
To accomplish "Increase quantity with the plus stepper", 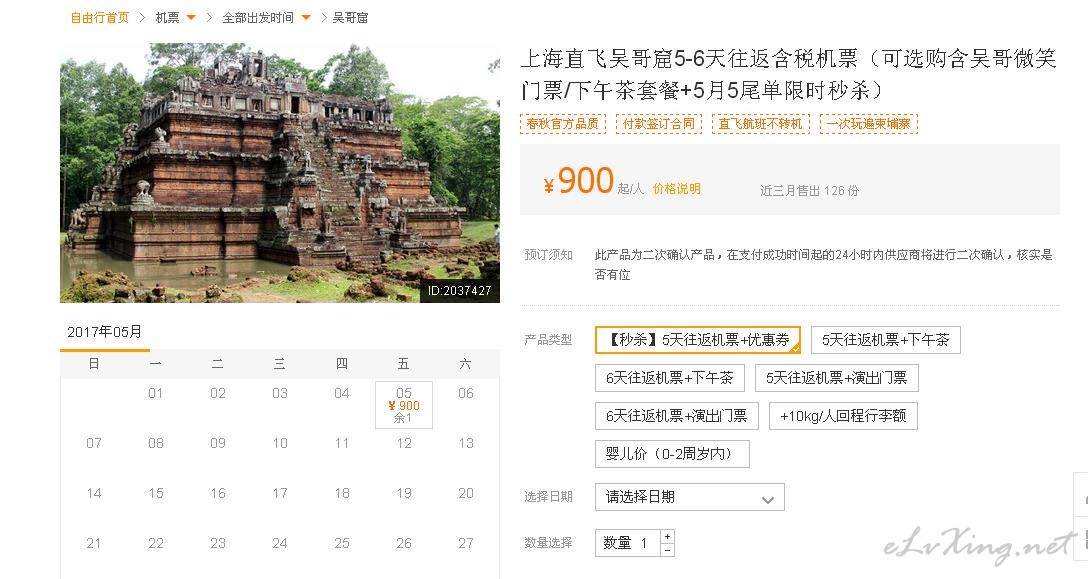I will pyautogui.click(x=667, y=536).
